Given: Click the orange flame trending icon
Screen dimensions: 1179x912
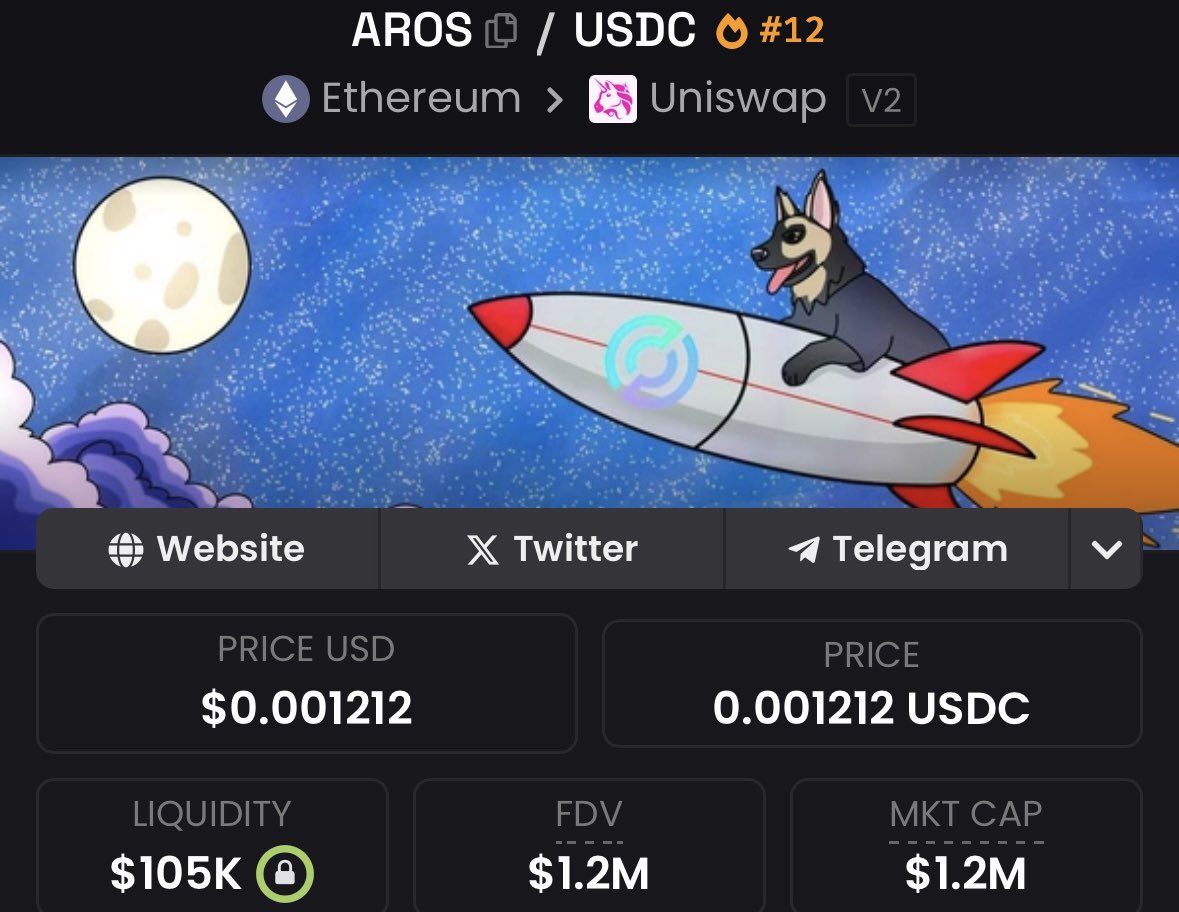Looking at the screenshot, I should click(731, 32).
